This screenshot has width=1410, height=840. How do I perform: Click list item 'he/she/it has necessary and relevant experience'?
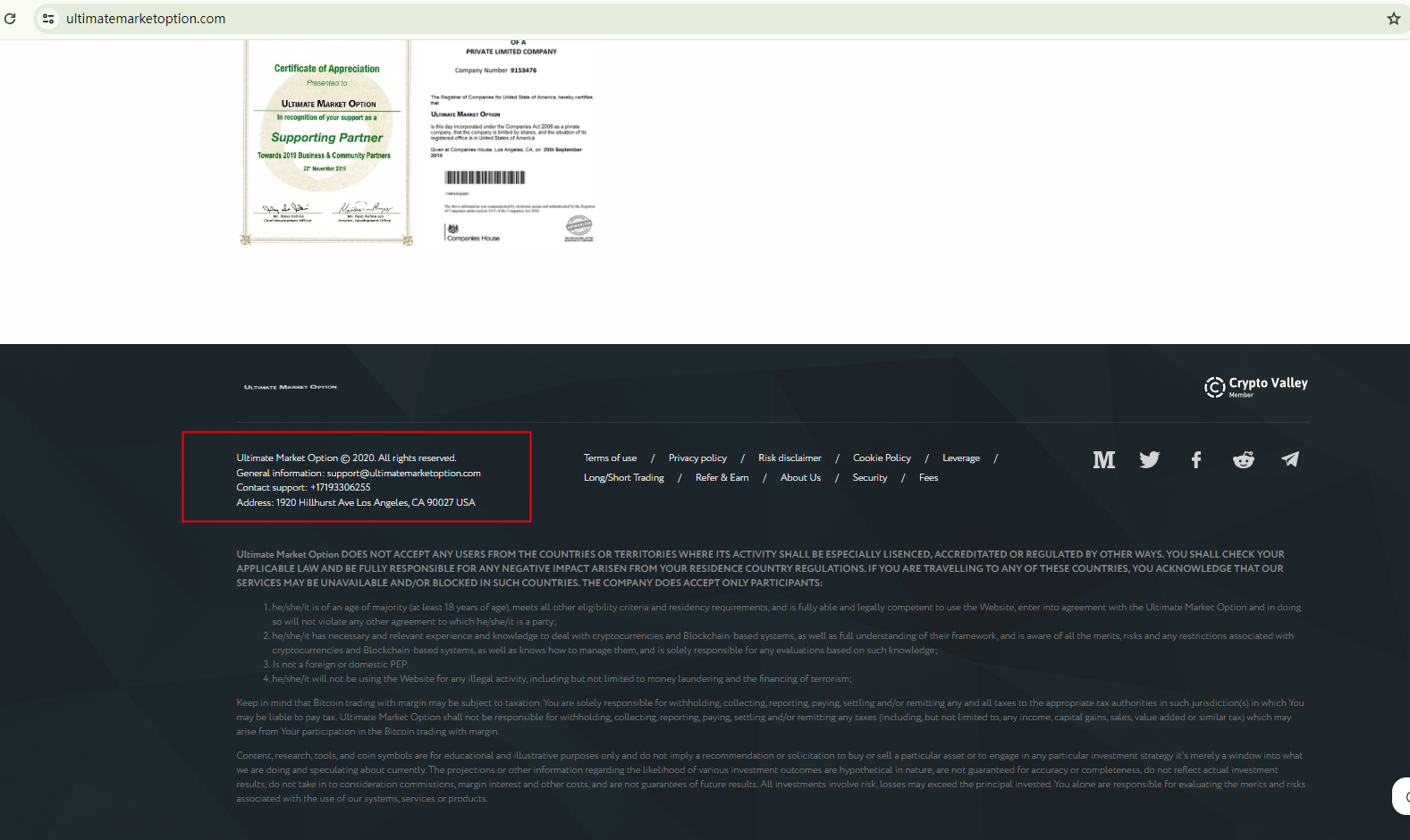pyautogui.click(x=783, y=643)
